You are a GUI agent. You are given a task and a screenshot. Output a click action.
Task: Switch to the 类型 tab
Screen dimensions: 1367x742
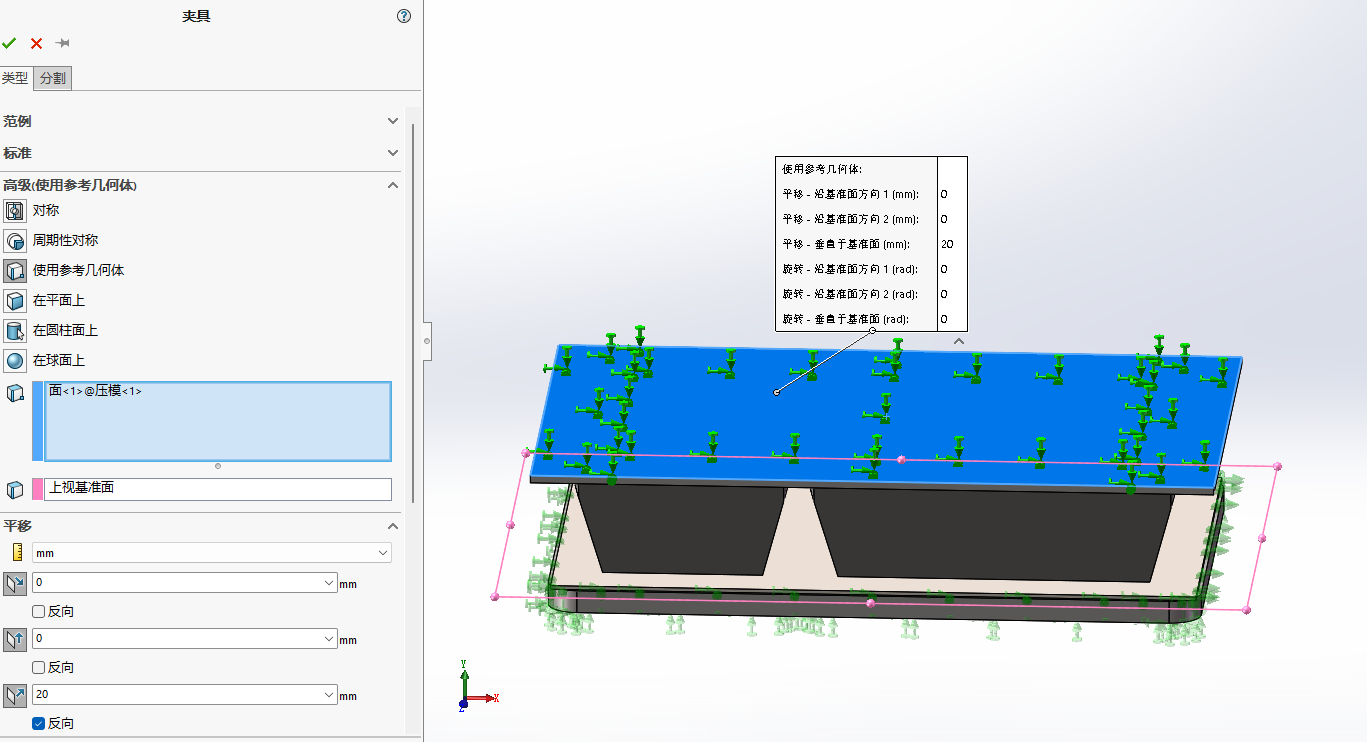(x=15, y=78)
